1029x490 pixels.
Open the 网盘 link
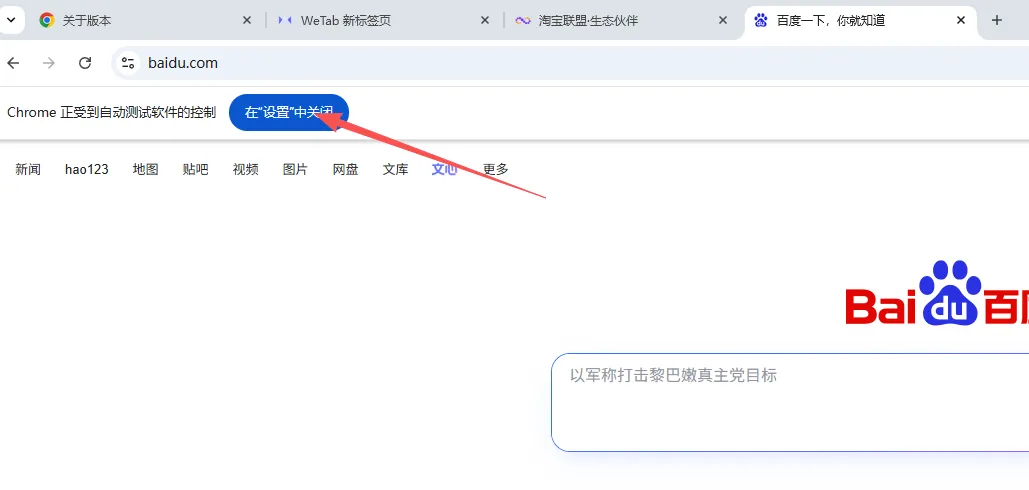[345, 169]
